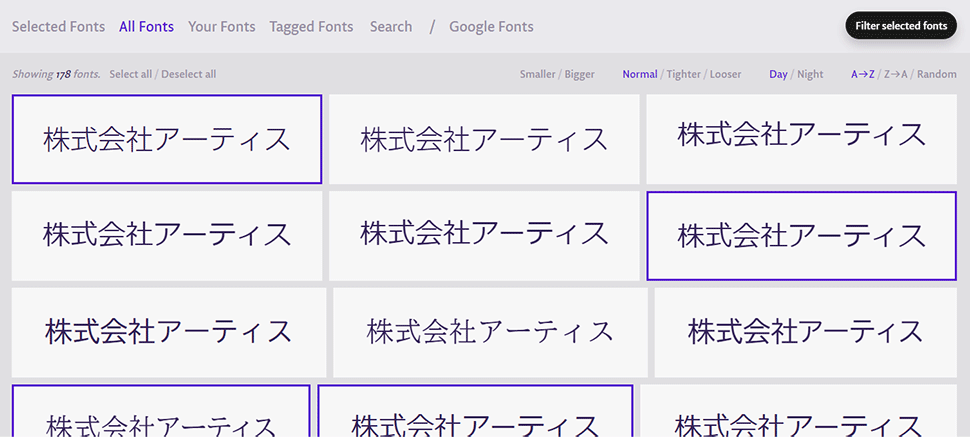
Task: Go to the Tagged Fonts tab
Action: point(311,27)
